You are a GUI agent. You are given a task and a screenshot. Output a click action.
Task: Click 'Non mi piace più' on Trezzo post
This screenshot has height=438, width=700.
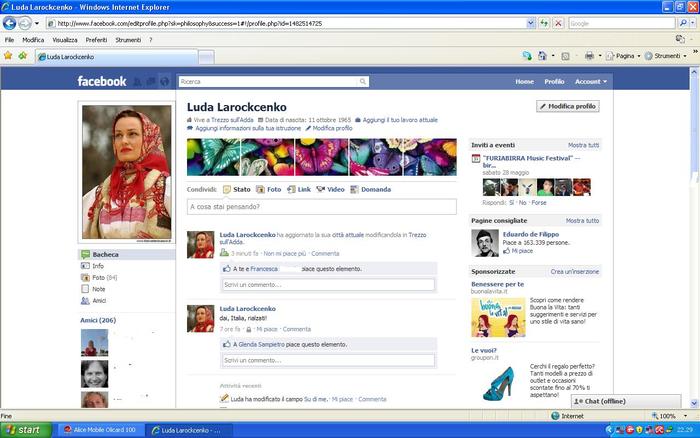(x=284, y=254)
